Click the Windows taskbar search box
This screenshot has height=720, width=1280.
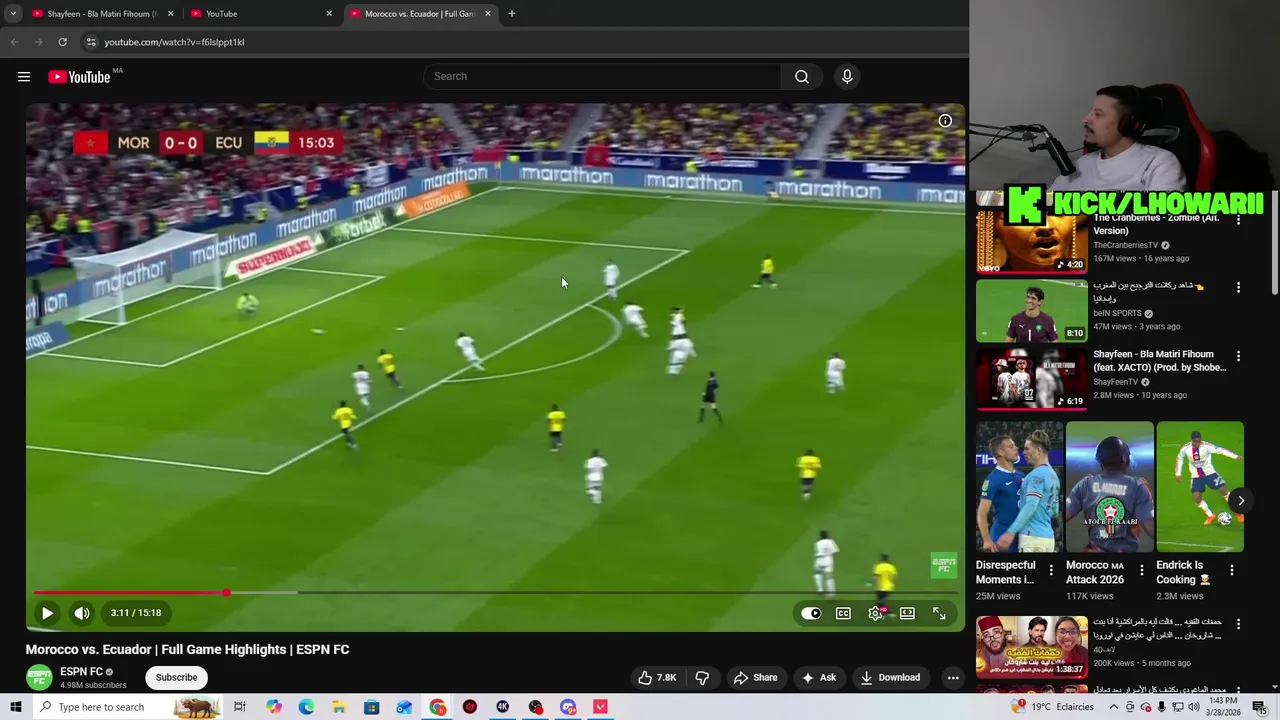click(x=128, y=707)
